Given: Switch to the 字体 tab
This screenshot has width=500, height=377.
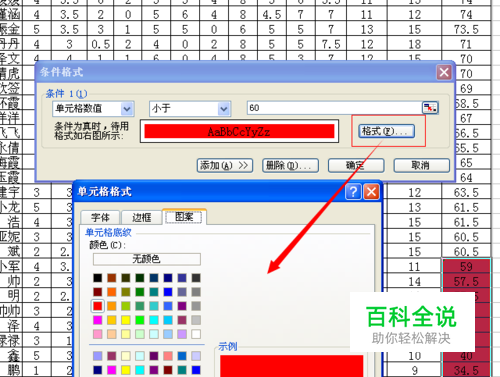Looking at the screenshot, I should click(x=100, y=217).
